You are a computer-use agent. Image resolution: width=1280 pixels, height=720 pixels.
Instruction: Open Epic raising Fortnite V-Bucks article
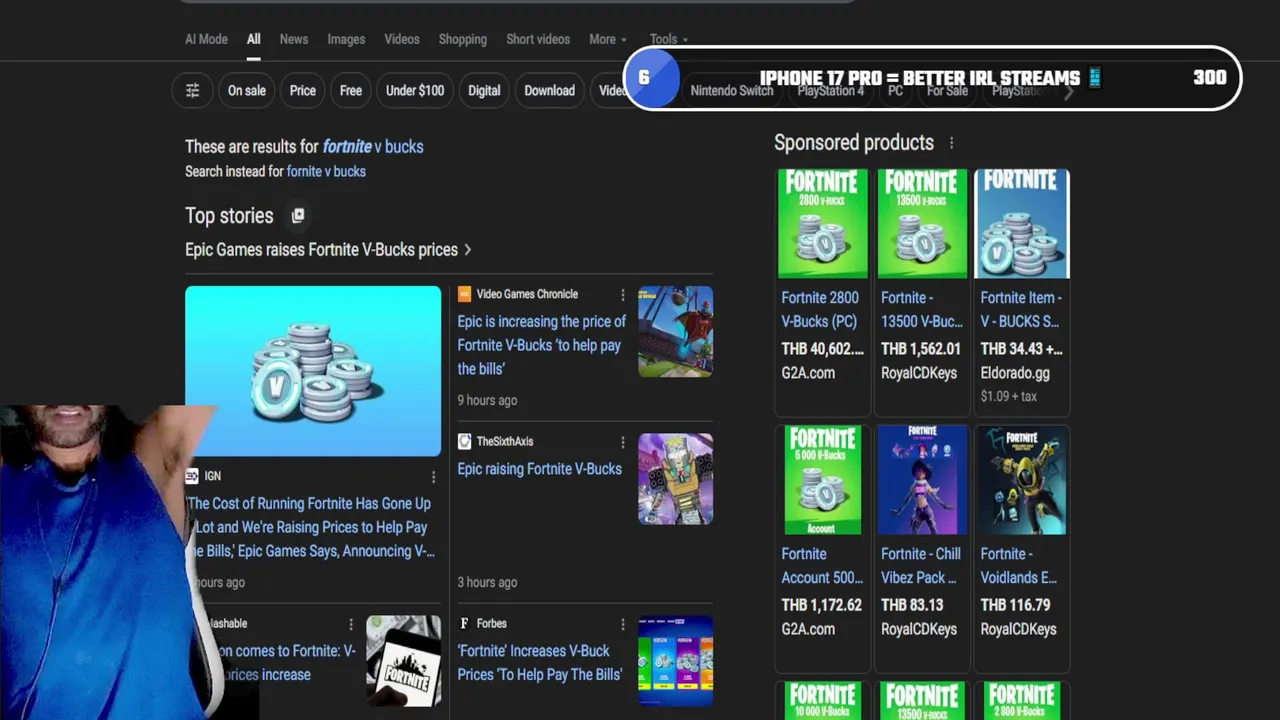click(539, 469)
